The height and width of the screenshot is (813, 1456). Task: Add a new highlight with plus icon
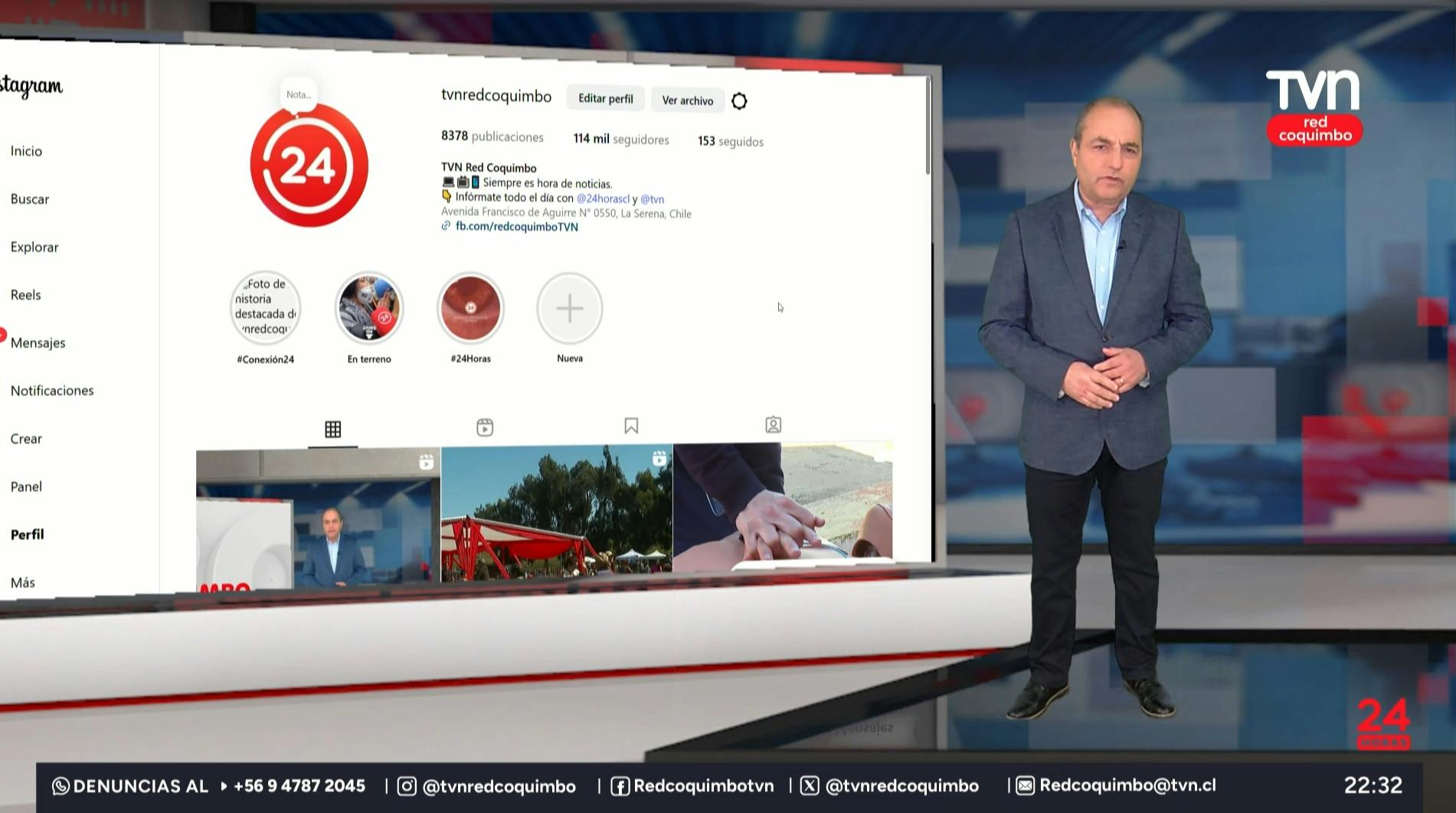[x=570, y=308]
